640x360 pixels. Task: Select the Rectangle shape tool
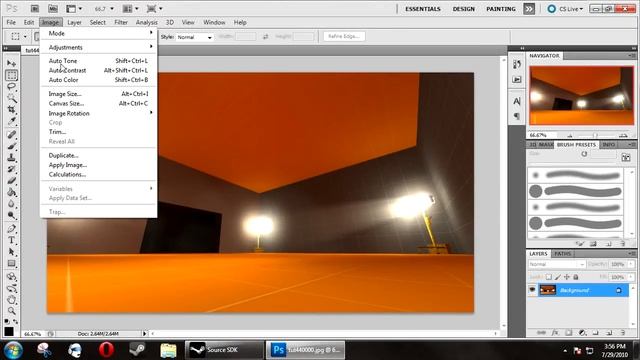tap(11, 263)
